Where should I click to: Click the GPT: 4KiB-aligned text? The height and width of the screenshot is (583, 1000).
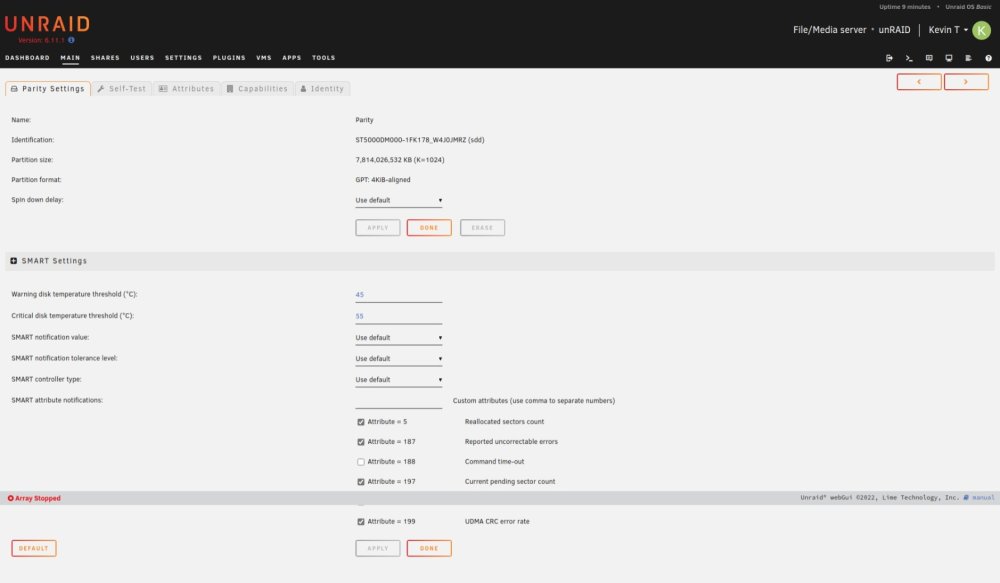pyautogui.click(x=383, y=180)
